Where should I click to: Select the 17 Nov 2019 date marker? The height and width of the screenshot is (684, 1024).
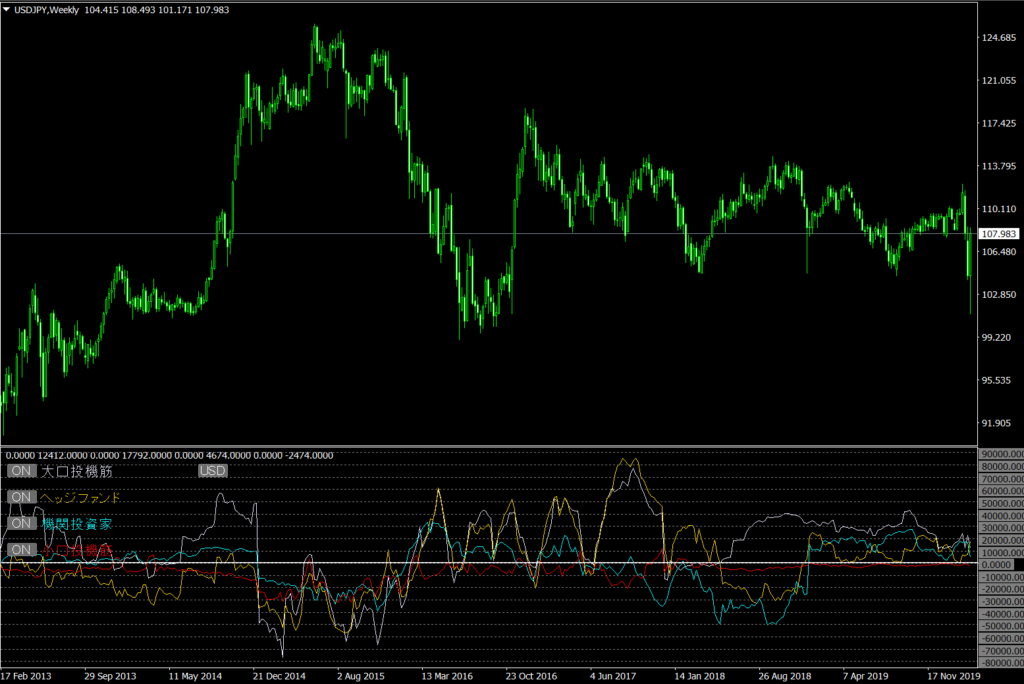coord(953,675)
